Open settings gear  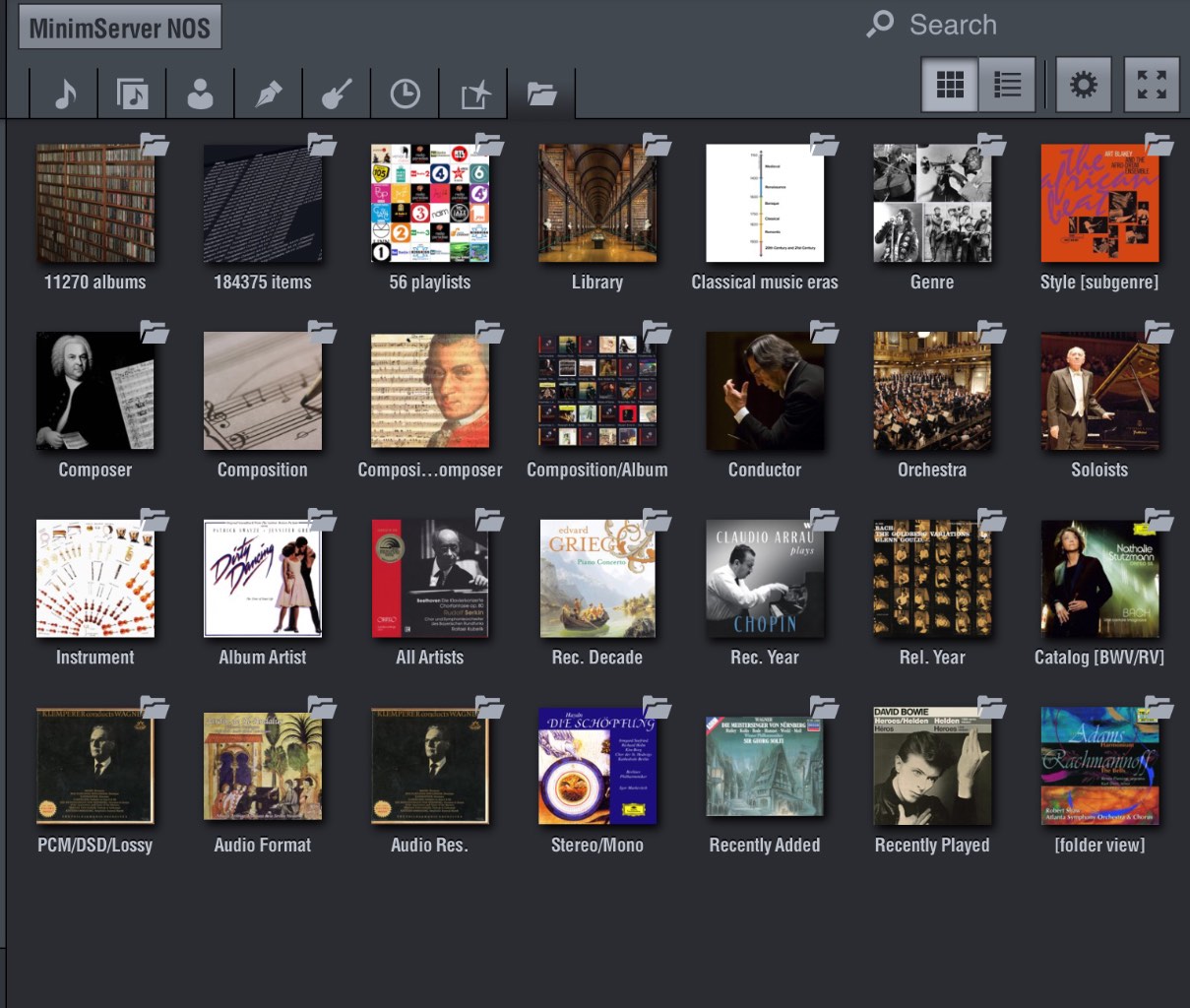(x=1084, y=85)
